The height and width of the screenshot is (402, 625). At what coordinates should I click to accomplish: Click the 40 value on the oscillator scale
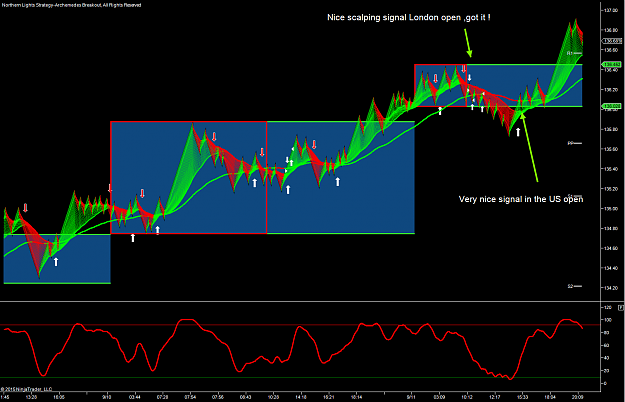607,358
